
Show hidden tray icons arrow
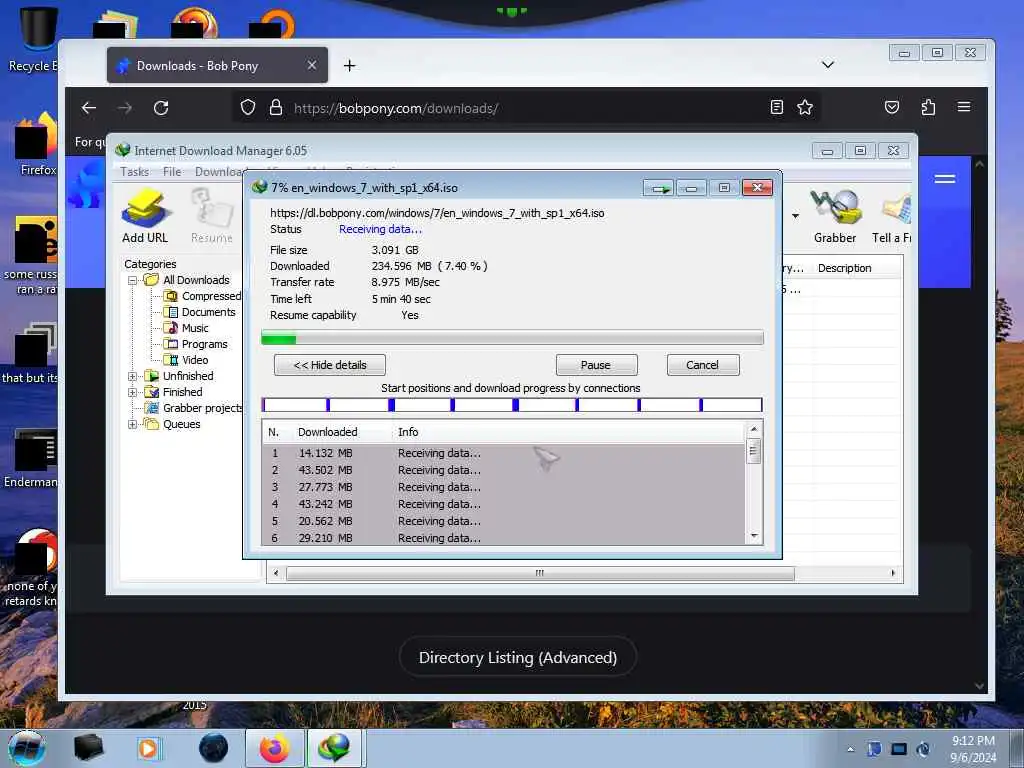[850, 749]
